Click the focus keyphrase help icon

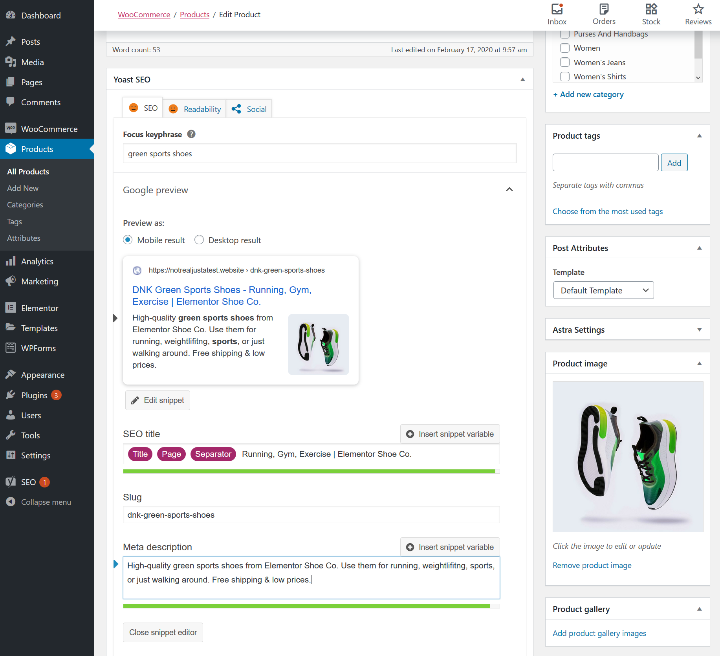click(x=191, y=134)
